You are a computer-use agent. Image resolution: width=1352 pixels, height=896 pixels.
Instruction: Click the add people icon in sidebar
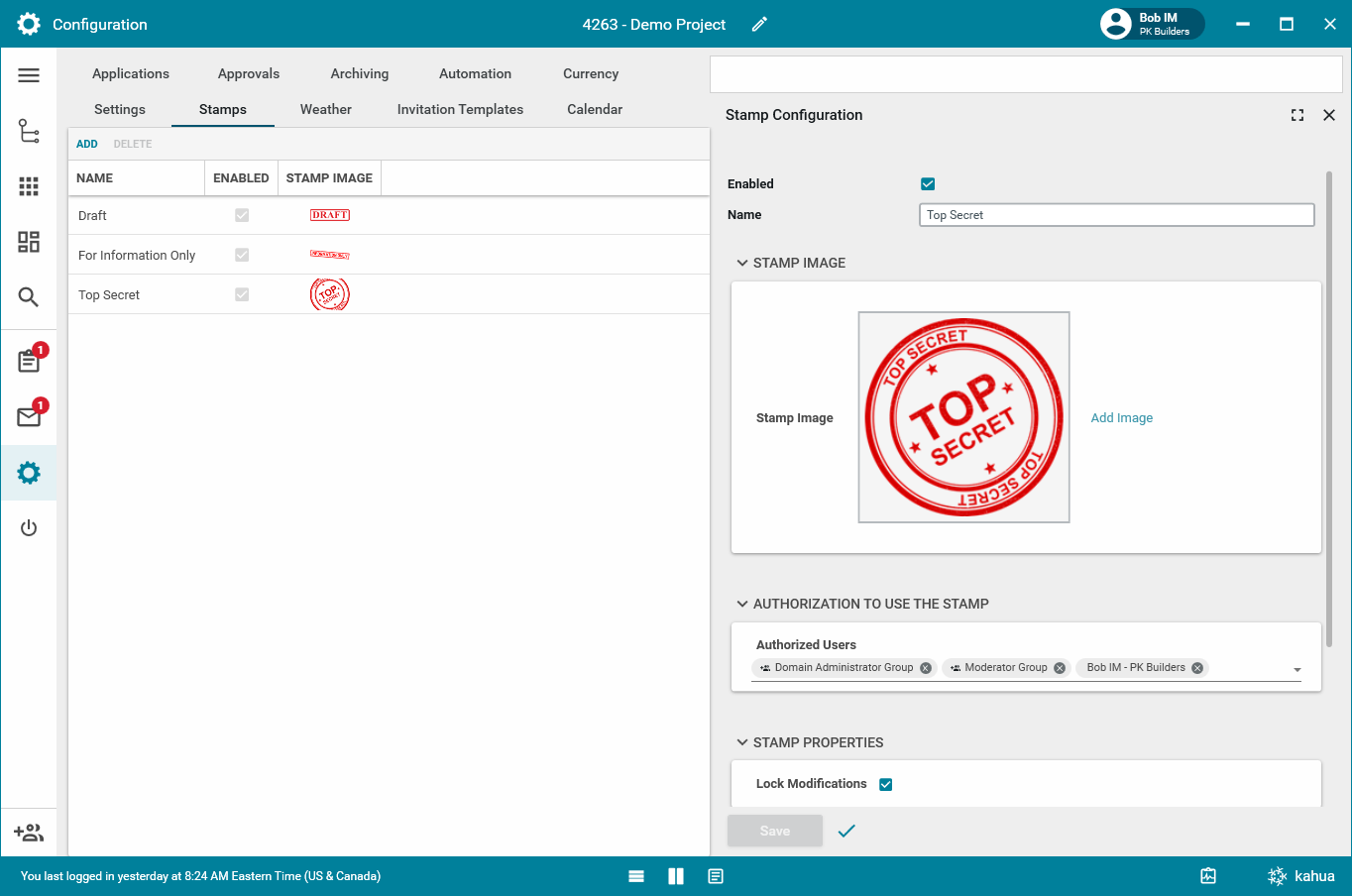(29, 833)
